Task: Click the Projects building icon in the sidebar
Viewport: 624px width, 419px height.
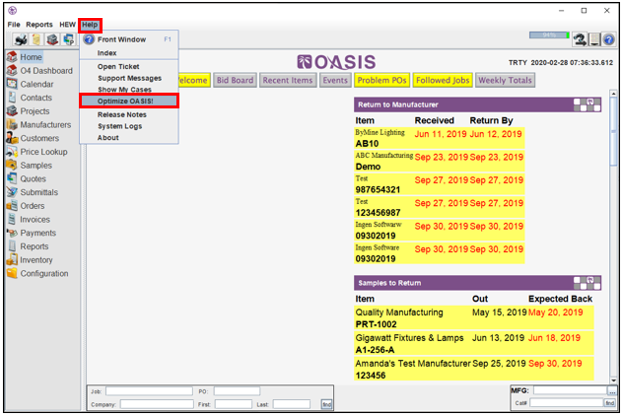Action: click(x=12, y=111)
